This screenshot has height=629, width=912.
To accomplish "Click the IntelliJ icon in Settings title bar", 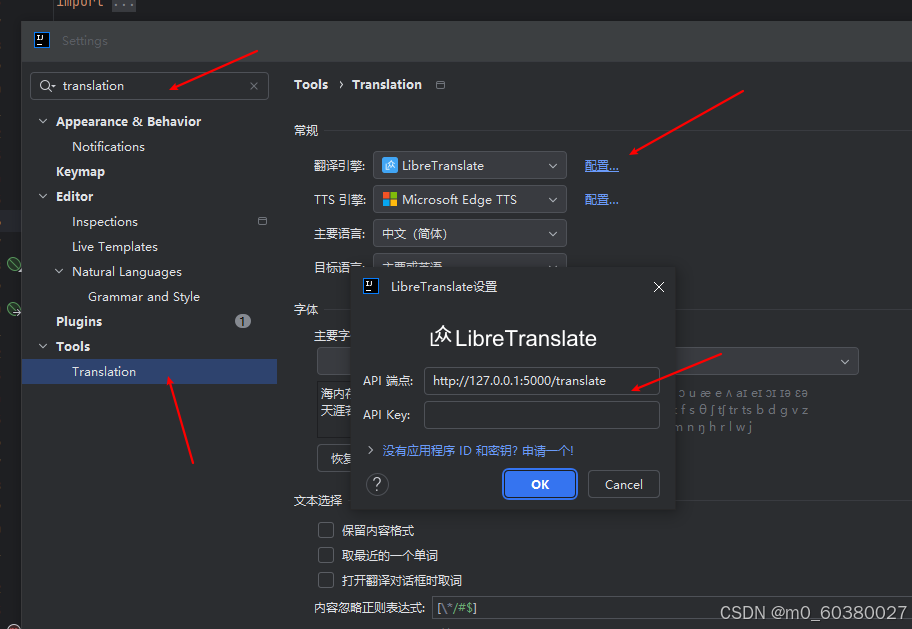I will click(42, 40).
